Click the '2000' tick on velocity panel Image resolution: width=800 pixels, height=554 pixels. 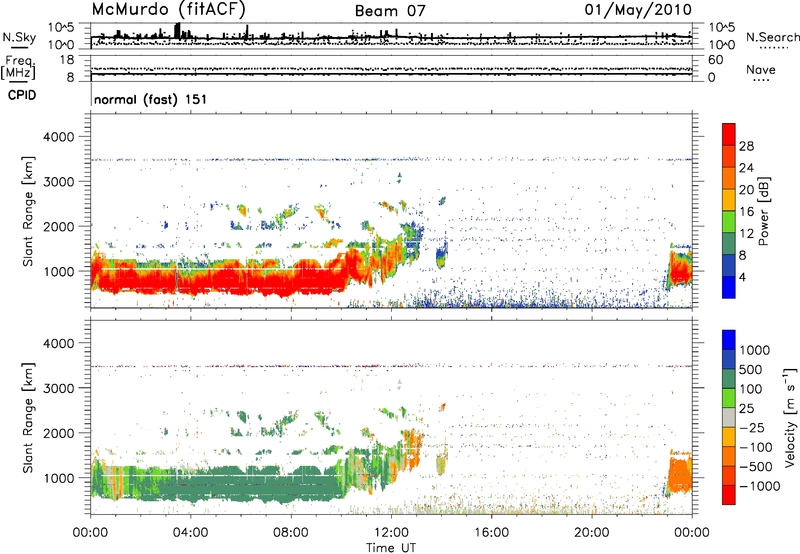58,433
